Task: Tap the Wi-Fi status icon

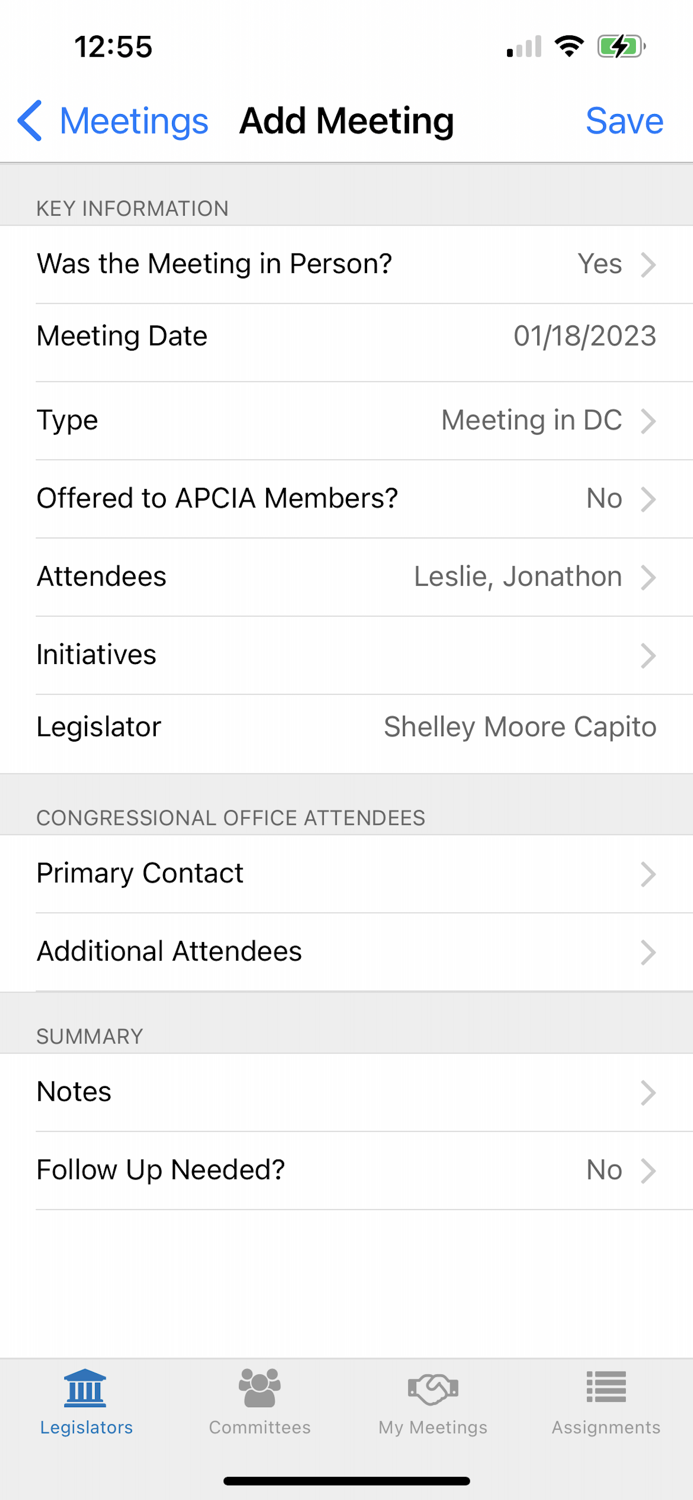Action: coord(569,45)
